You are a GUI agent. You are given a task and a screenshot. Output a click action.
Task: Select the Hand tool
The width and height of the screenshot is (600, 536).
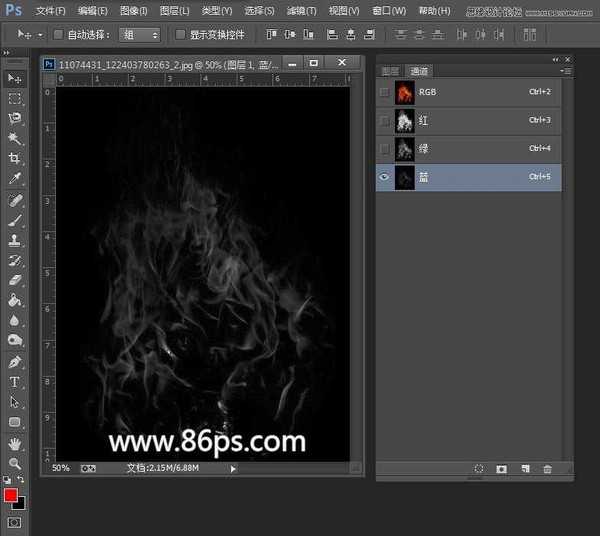(14, 443)
